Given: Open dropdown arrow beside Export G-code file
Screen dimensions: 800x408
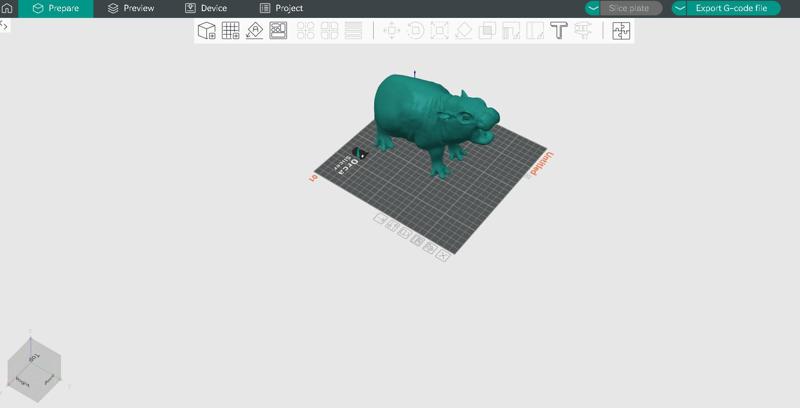Looking at the screenshot, I should point(679,8).
